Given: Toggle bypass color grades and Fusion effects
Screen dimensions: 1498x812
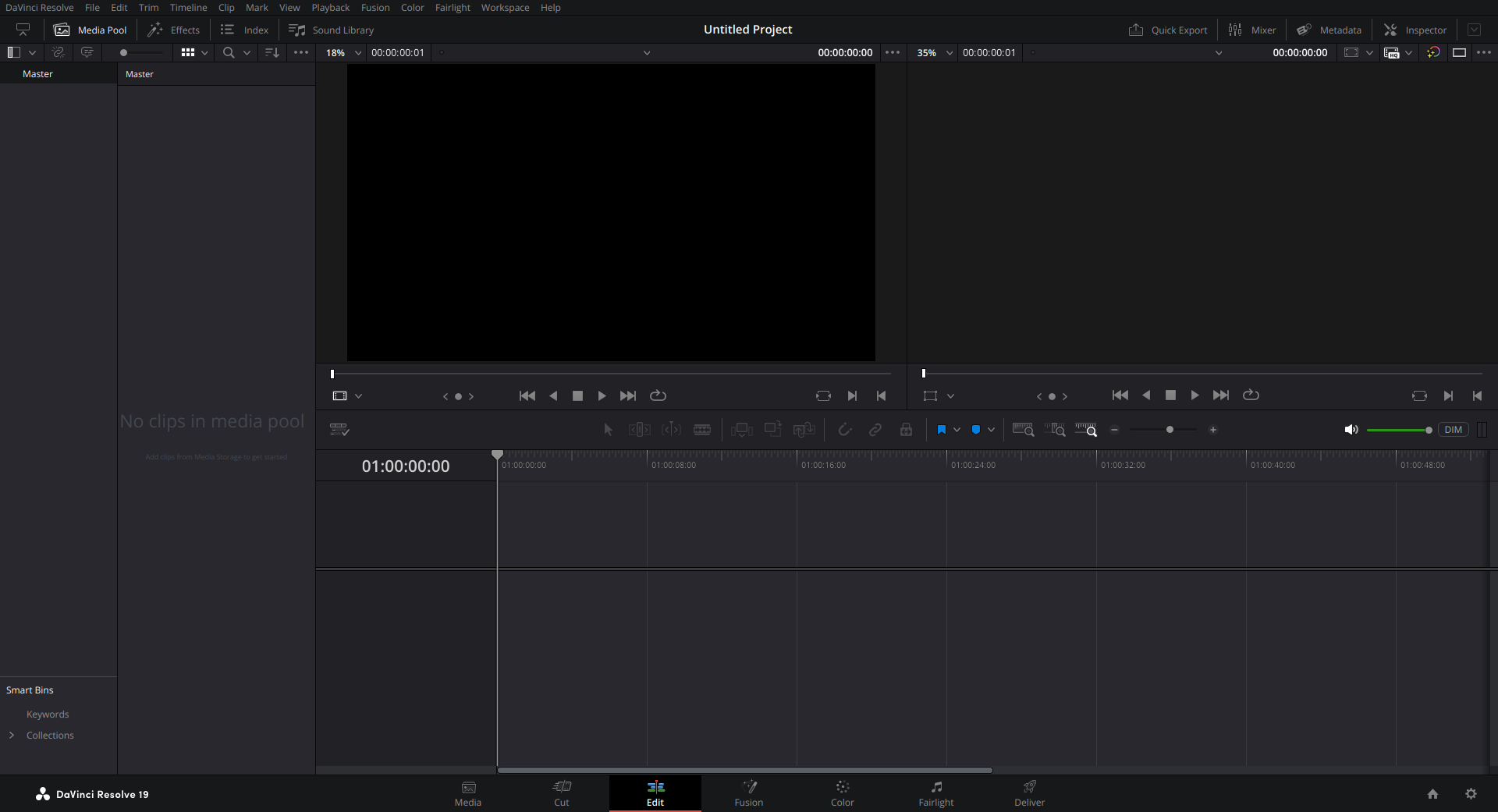Looking at the screenshot, I should 1433,52.
